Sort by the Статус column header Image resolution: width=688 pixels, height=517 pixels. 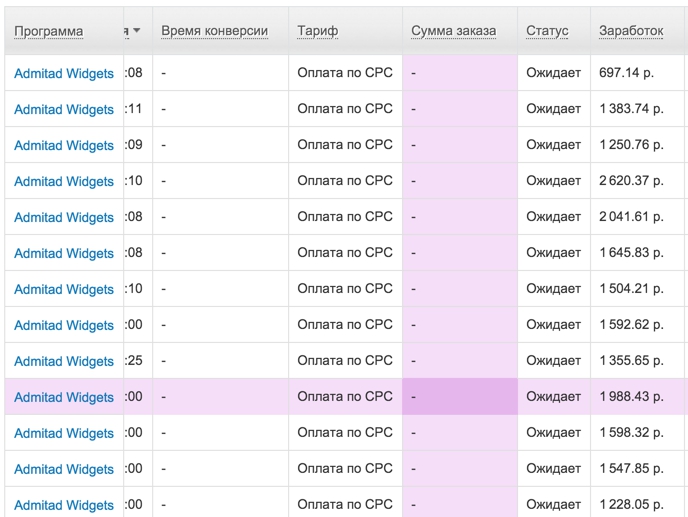[x=547, y=31]
